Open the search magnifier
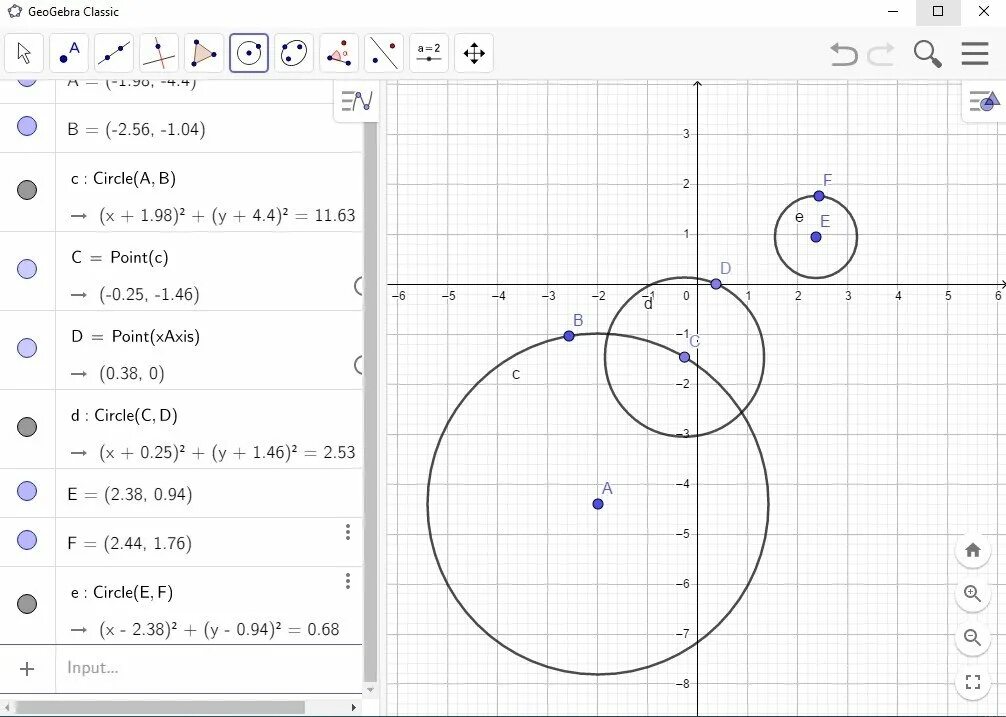The width and height of the screenshot is (1006, 717). tap(928, 54)
